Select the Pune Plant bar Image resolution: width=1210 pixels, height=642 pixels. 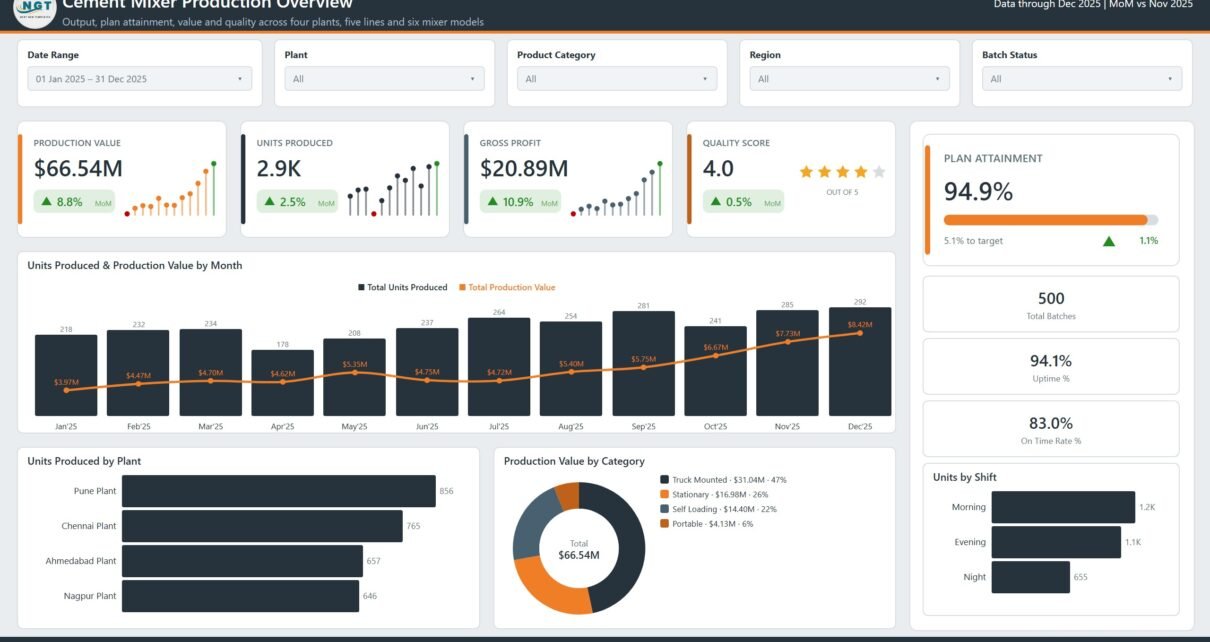pos(279,491)
